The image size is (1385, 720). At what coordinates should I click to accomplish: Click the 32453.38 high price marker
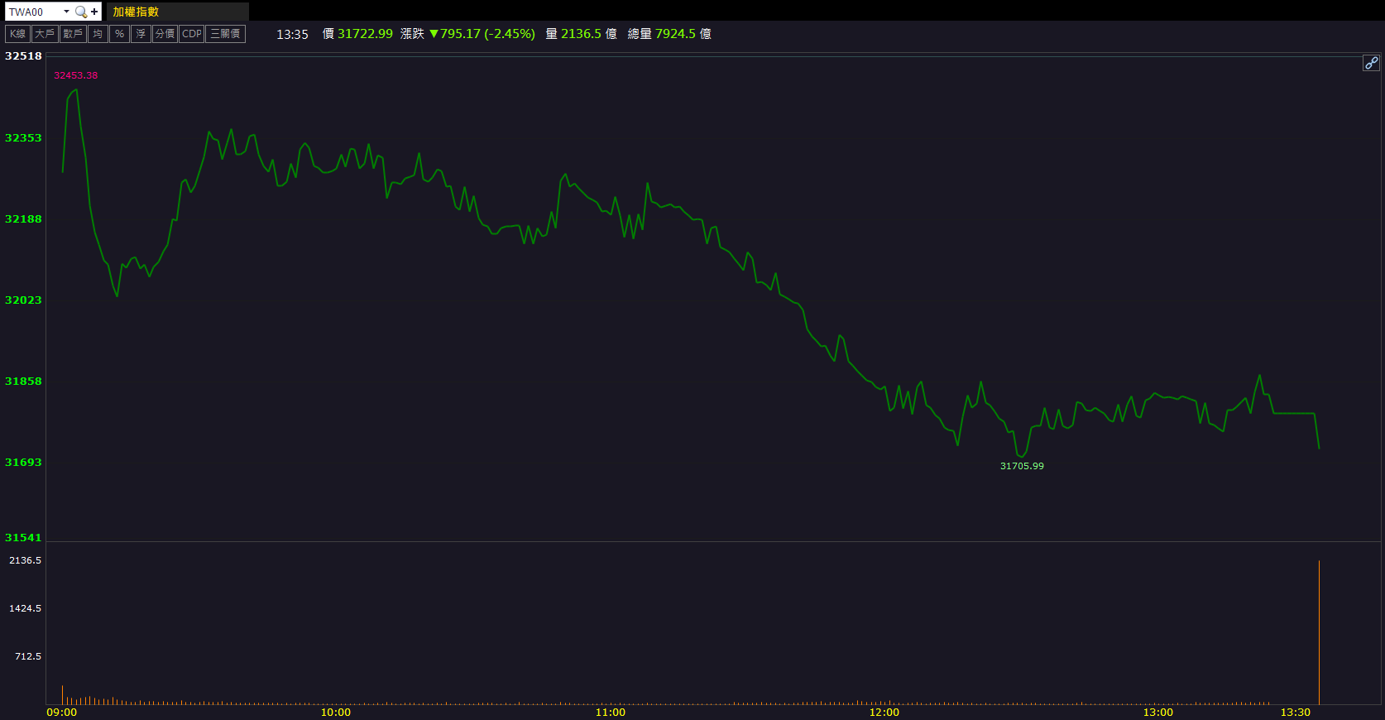76,75
